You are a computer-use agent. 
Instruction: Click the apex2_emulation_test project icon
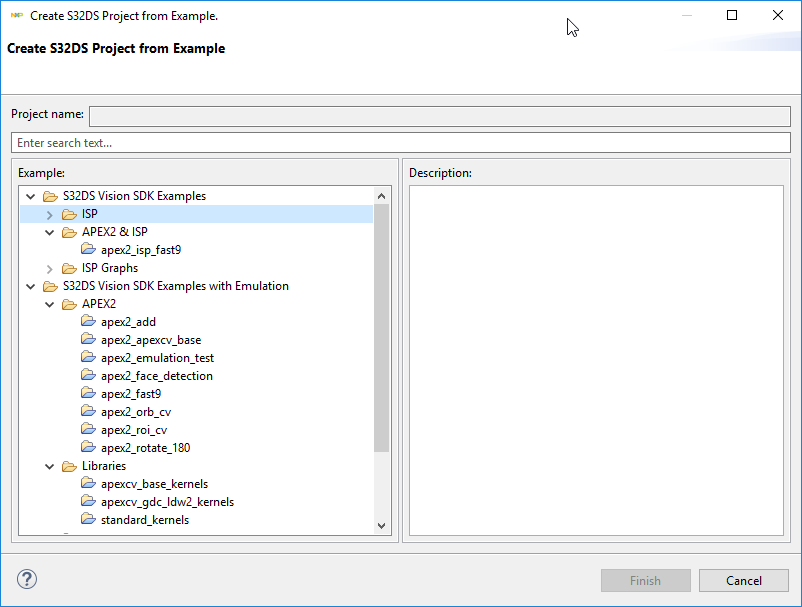click(x=88, y=357)
